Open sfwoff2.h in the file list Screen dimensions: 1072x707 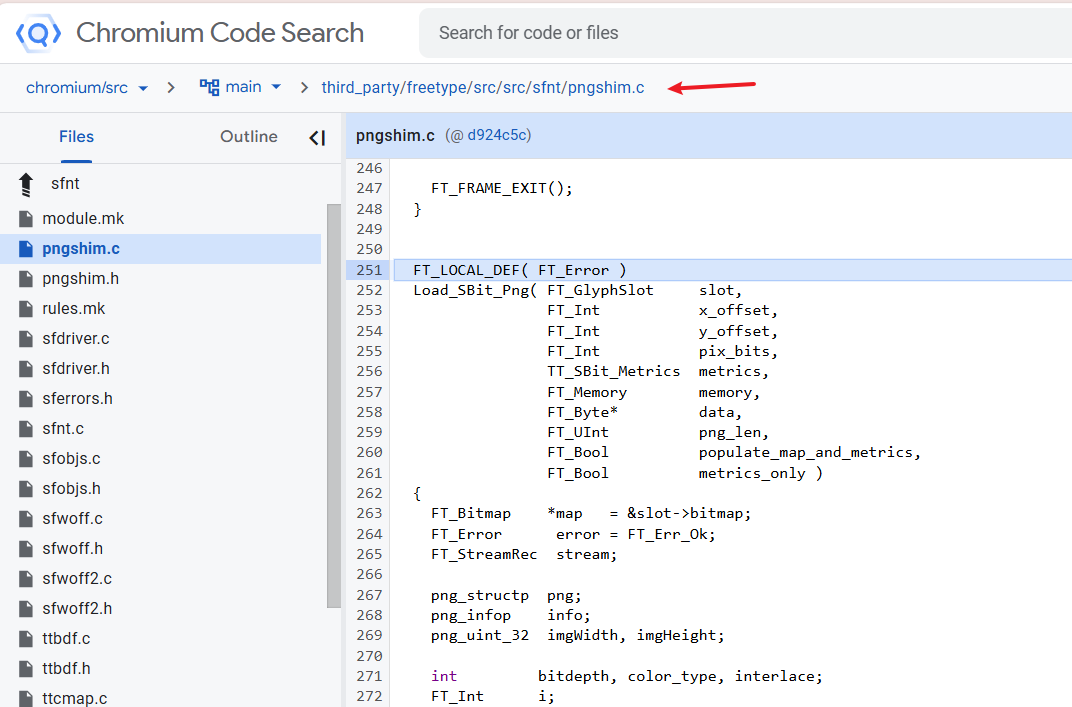[77, 609]
